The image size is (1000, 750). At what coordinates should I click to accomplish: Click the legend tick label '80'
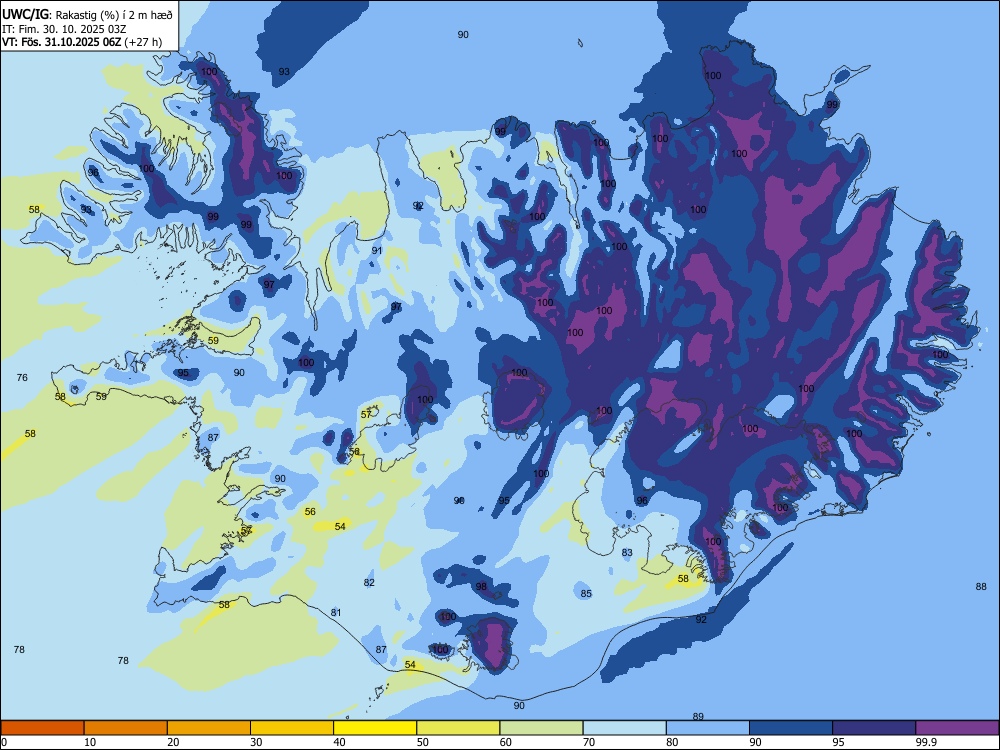[x=672, y=742]
